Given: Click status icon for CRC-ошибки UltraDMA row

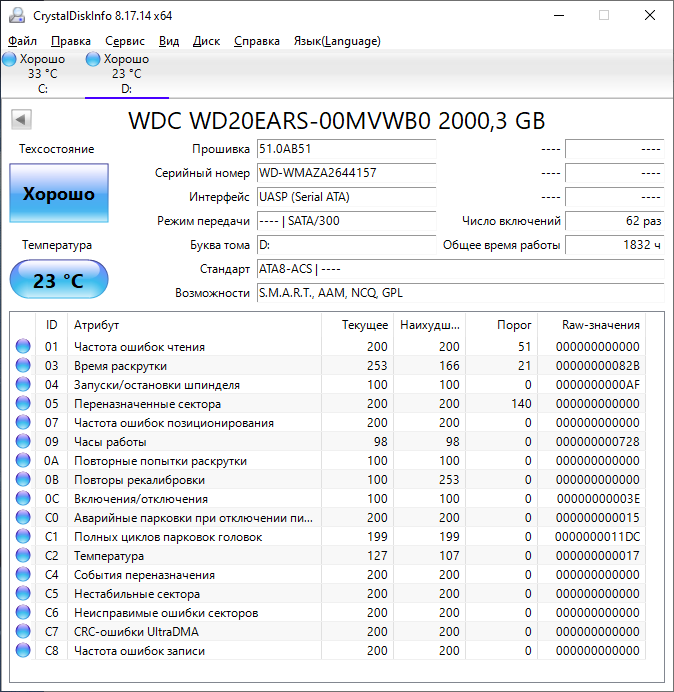Looking at the screenshot, I should [23, 632].
